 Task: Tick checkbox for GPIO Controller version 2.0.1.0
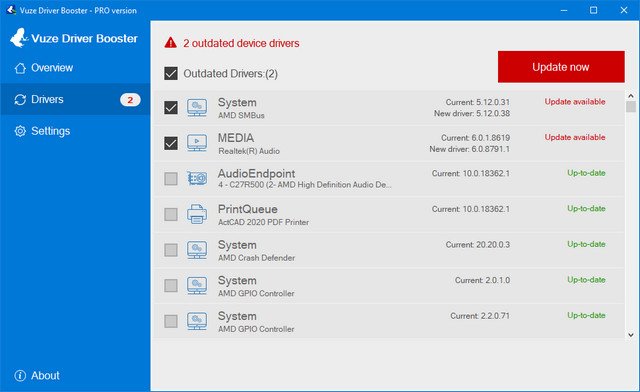(x=171, y=285)
